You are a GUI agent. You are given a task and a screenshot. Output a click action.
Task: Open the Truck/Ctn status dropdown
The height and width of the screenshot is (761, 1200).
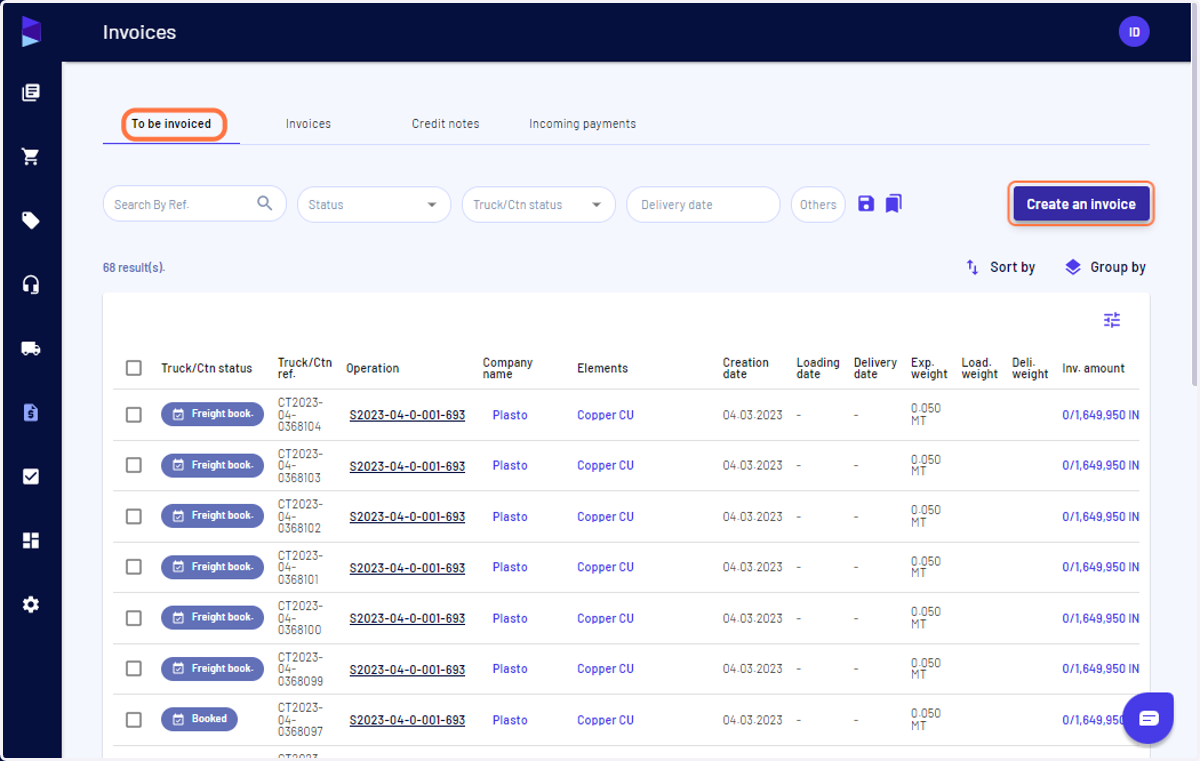click(539, 204)
